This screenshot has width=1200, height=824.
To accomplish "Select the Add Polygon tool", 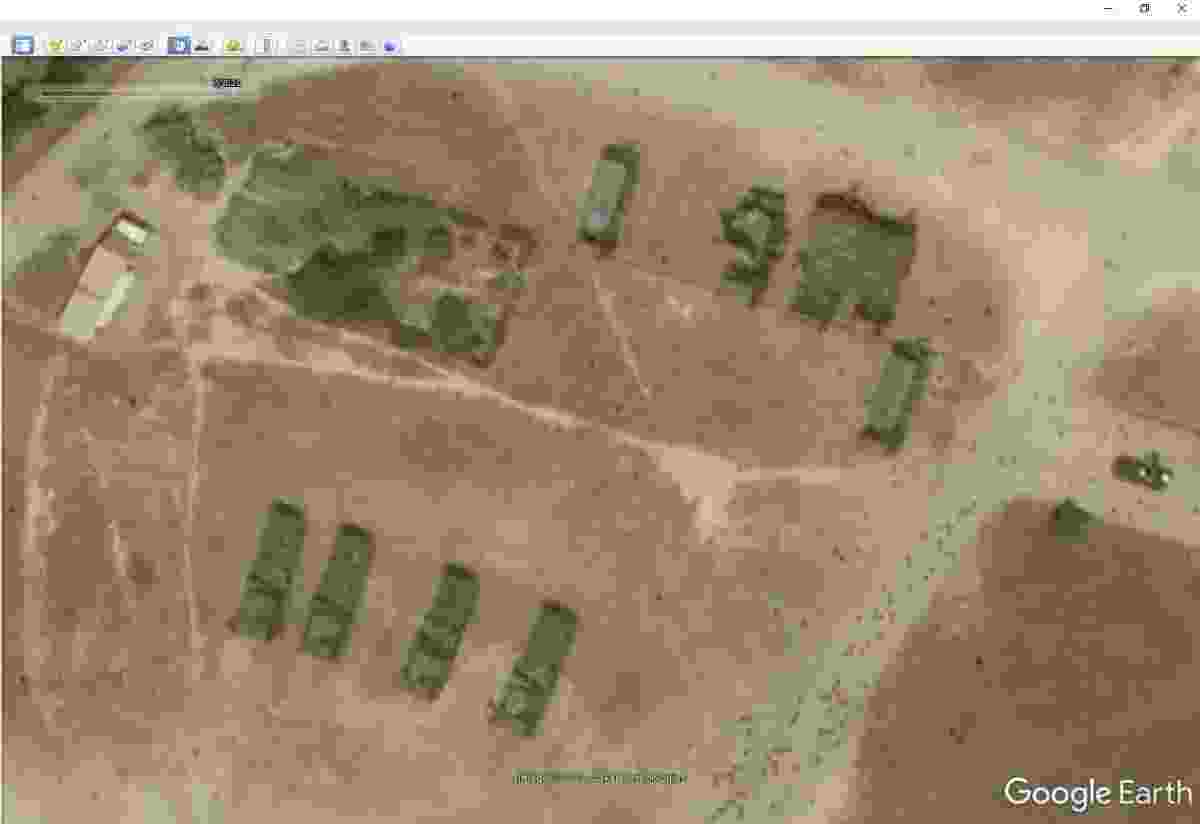I will [78, 45].
